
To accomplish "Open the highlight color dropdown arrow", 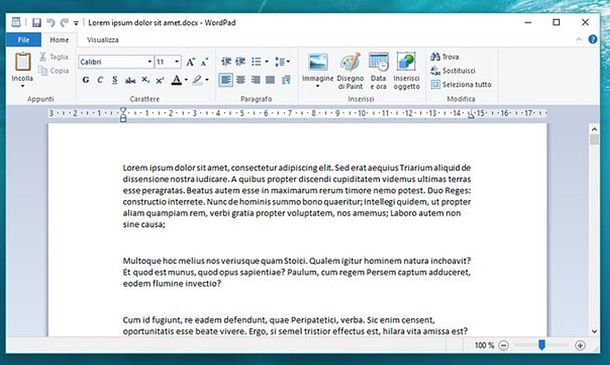I will 207,80.
